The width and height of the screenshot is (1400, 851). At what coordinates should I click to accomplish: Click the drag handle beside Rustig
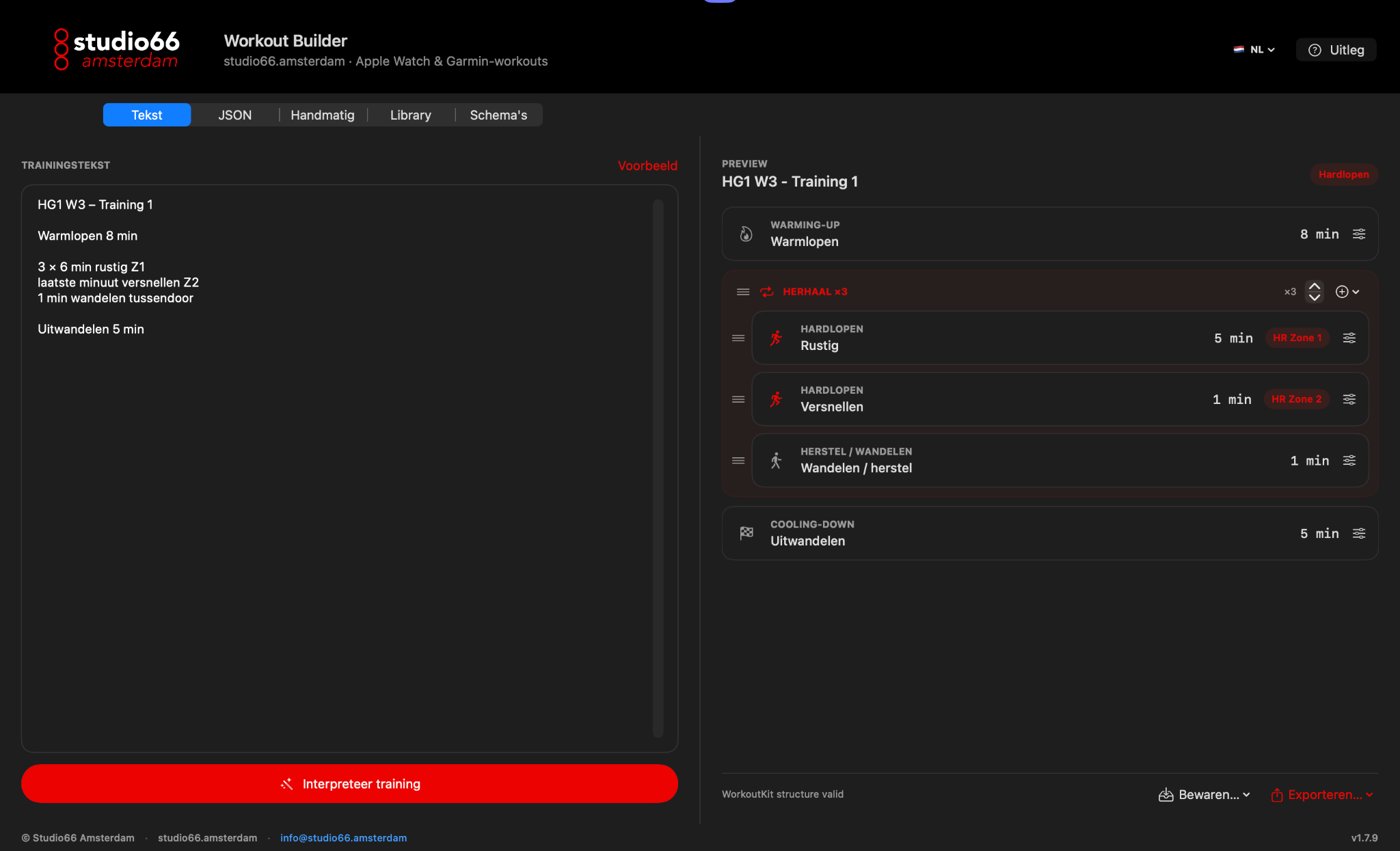coord(738,338)
